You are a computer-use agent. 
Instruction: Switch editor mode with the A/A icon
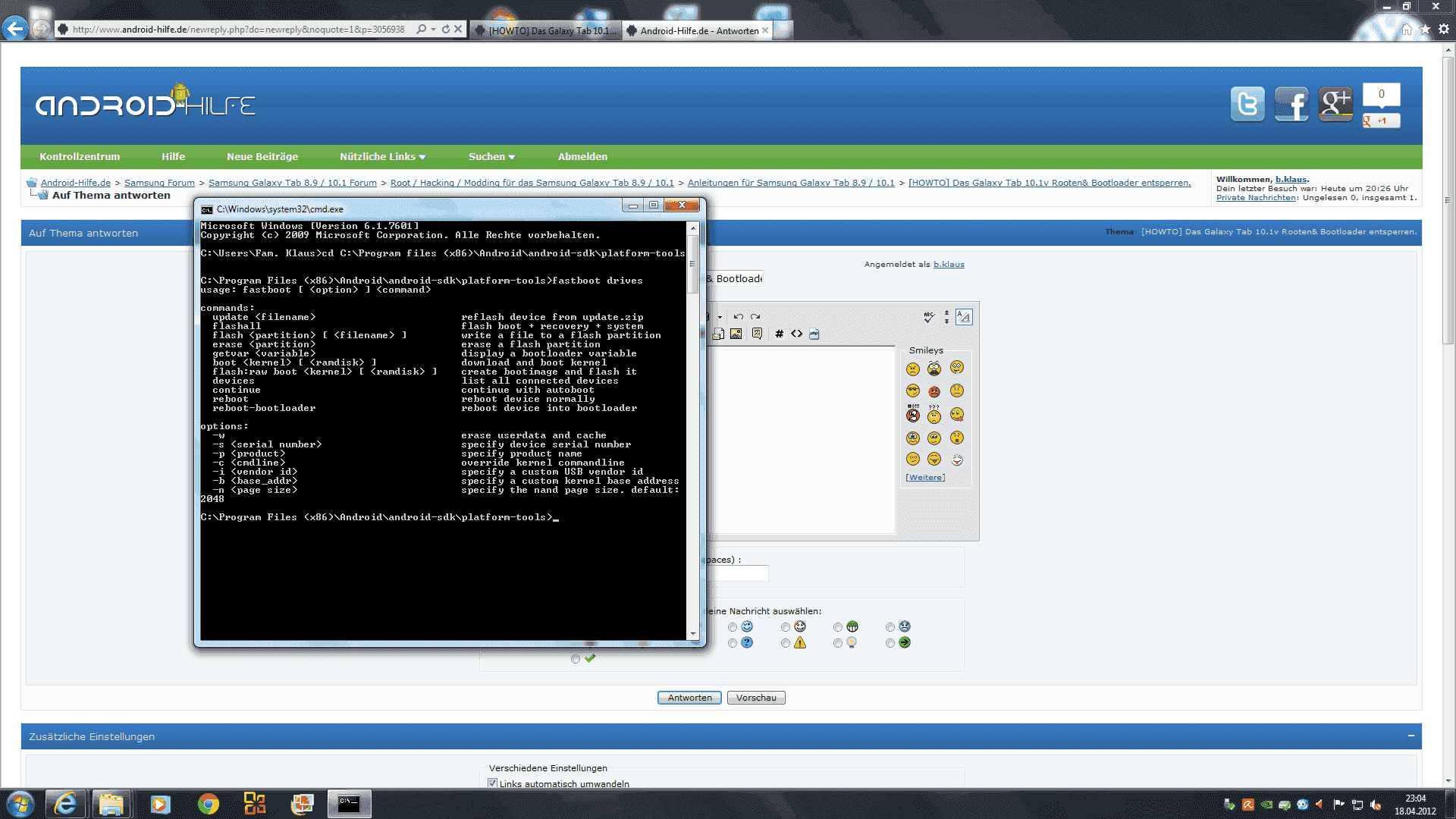pos(964,317)
